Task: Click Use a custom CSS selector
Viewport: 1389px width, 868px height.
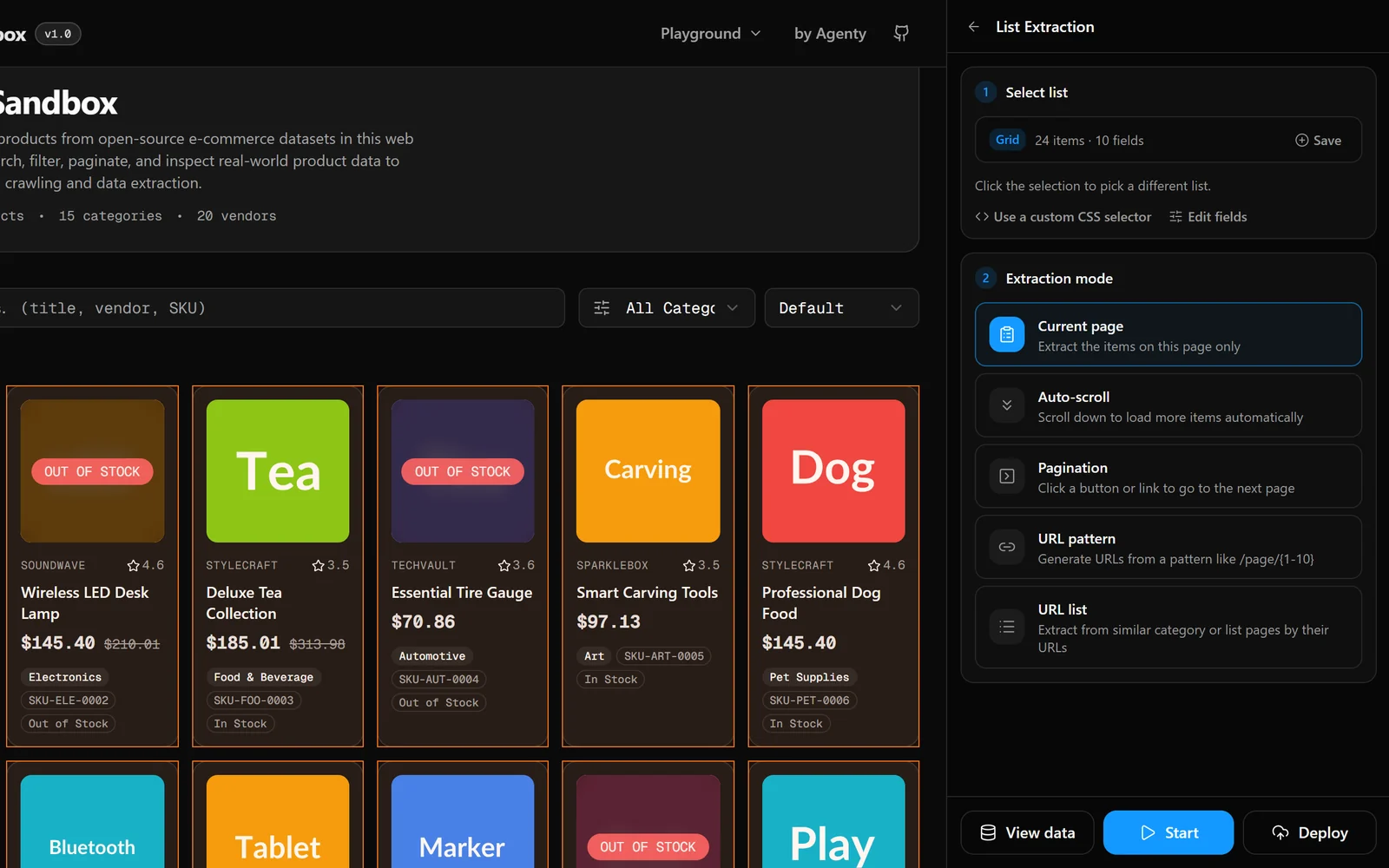Action: point(1063,217)
